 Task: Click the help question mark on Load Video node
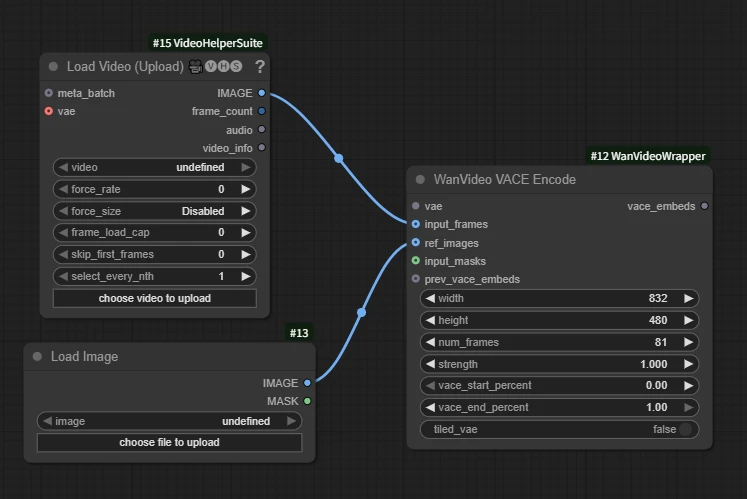coord(260,67)
